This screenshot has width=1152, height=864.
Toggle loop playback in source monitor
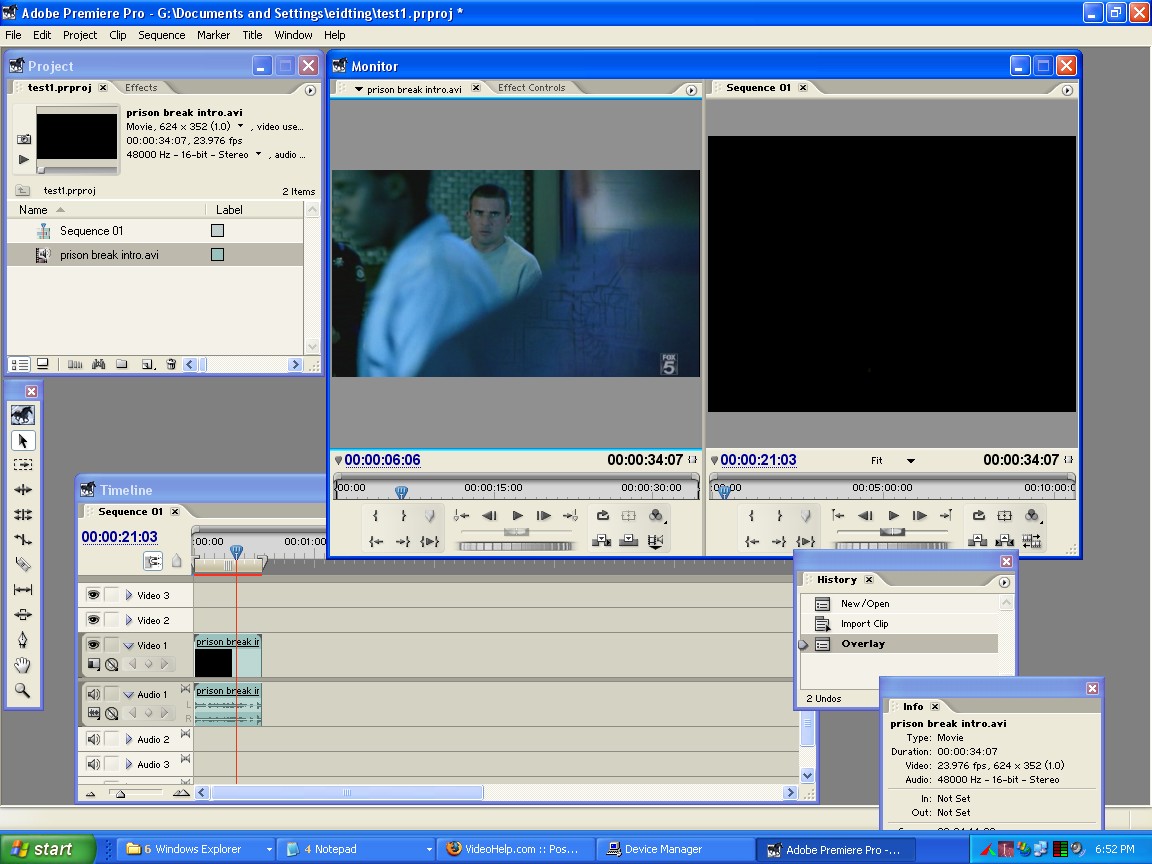coord(602,516)
